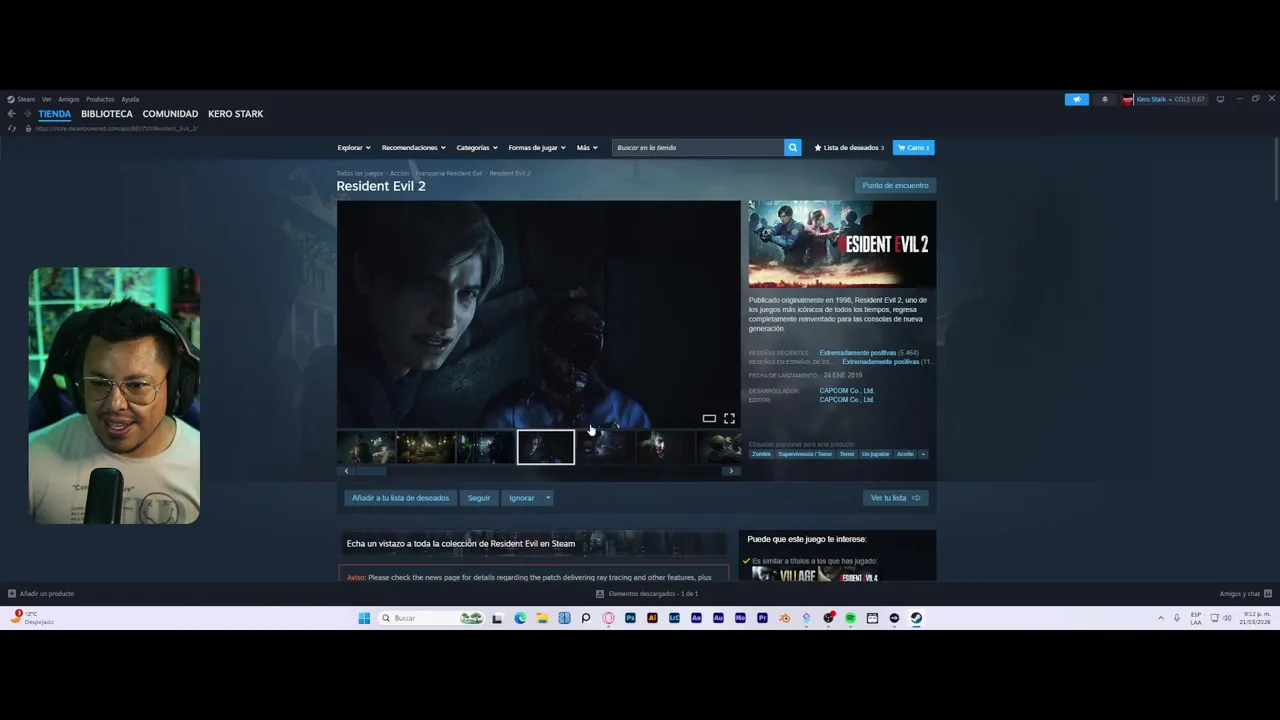Click the Seguir button

[479, 498]
